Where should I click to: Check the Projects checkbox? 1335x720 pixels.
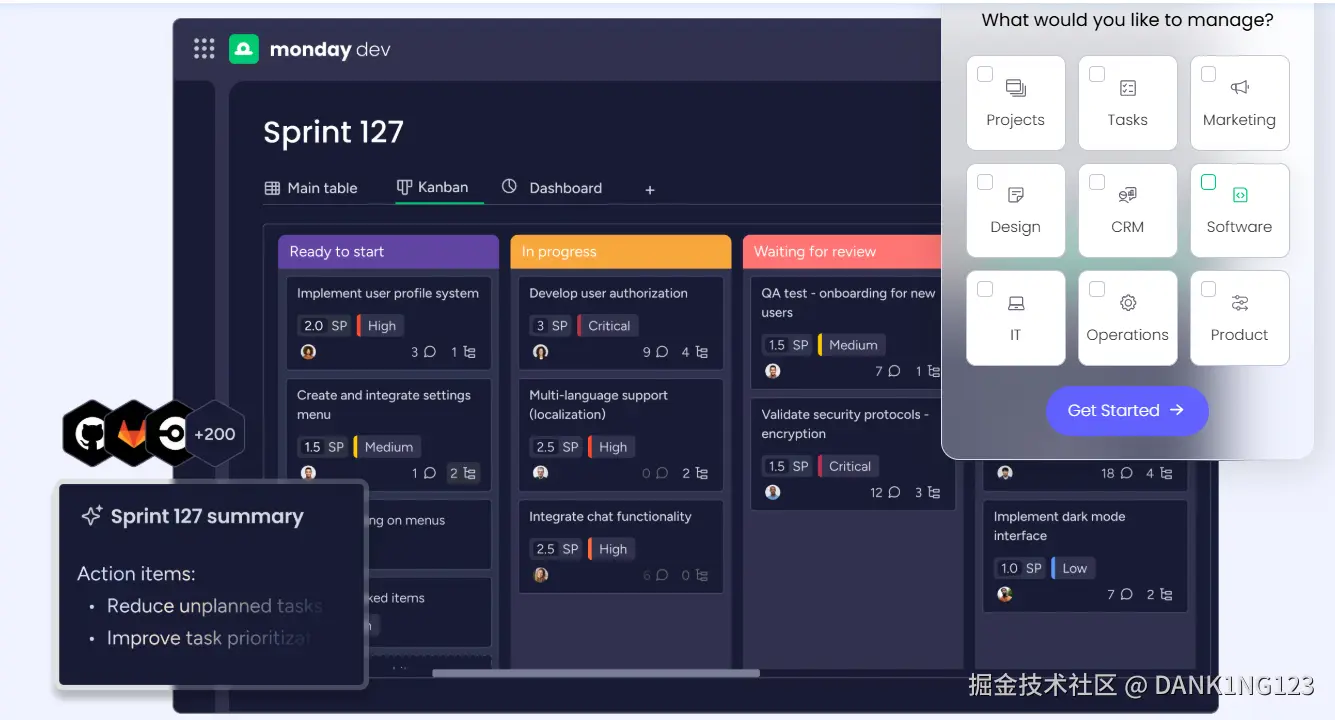coord(985,74)
